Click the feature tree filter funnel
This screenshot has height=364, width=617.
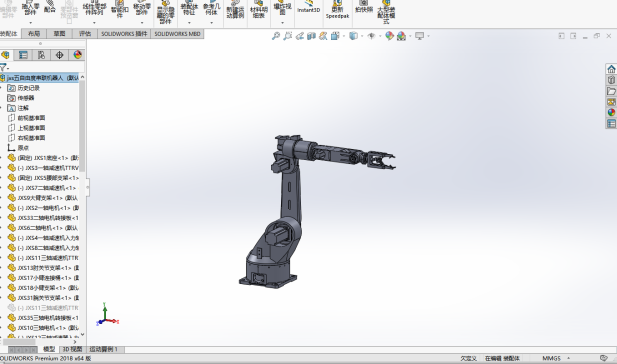[3, 68]
